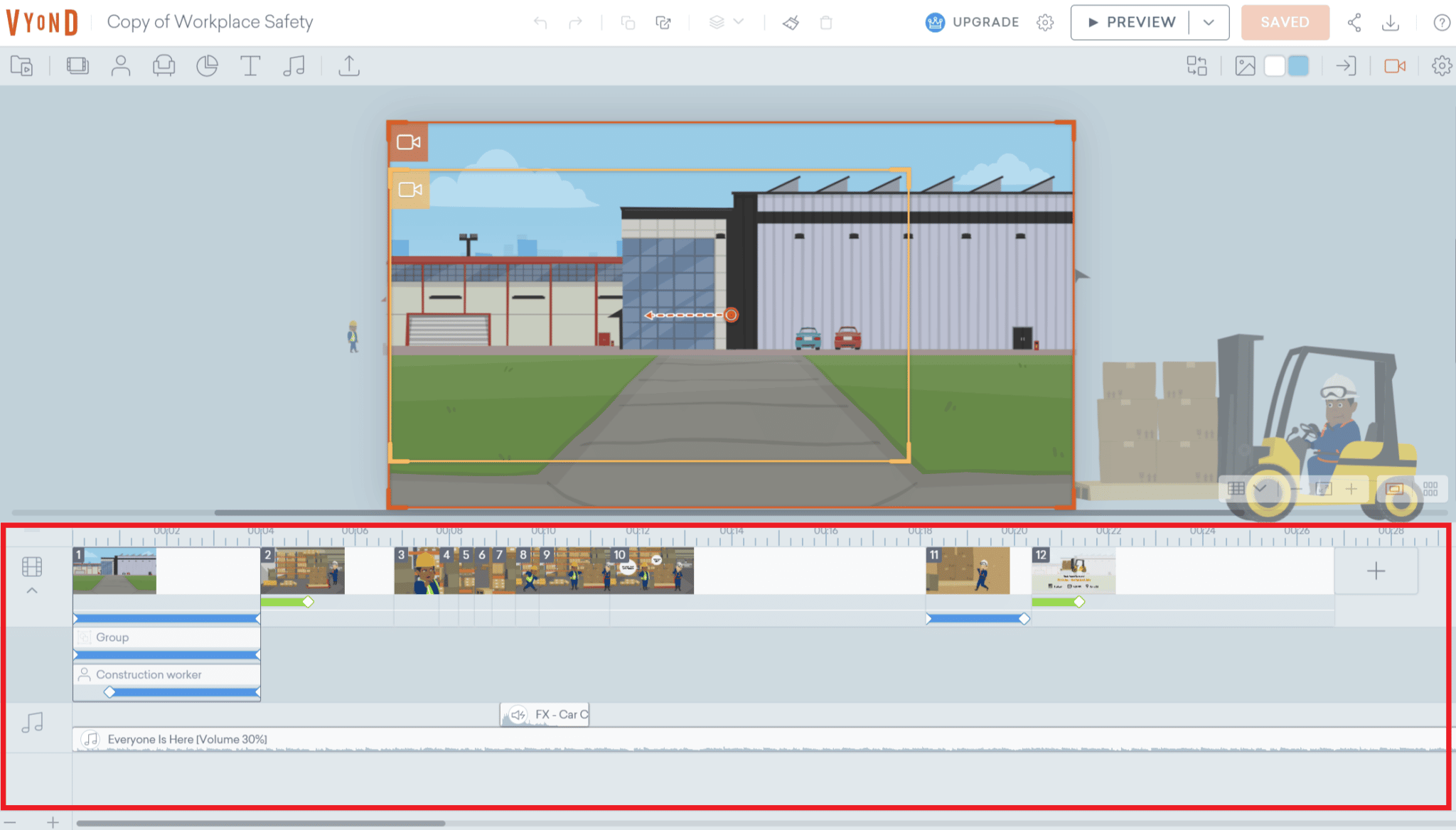Open the Character library

tap(121, 66)
